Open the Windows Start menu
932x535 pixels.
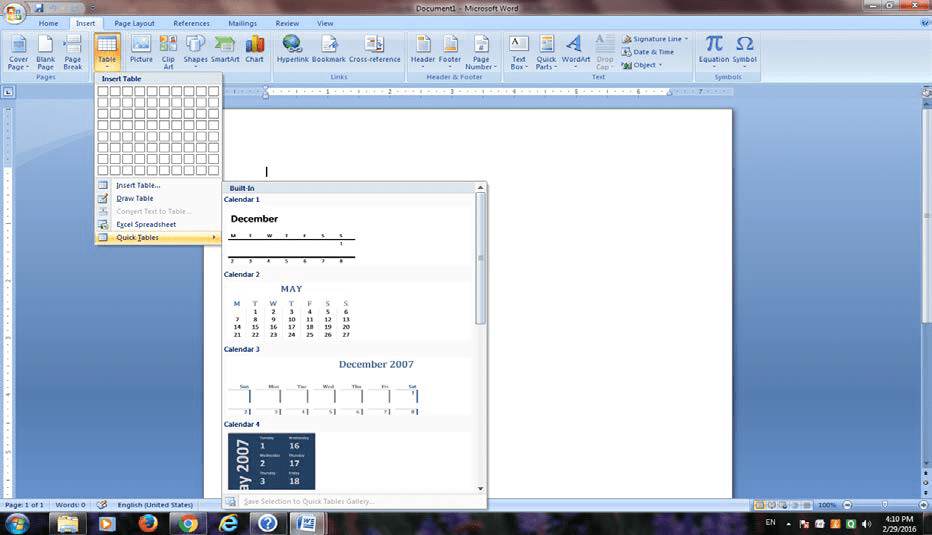(16, 524)
